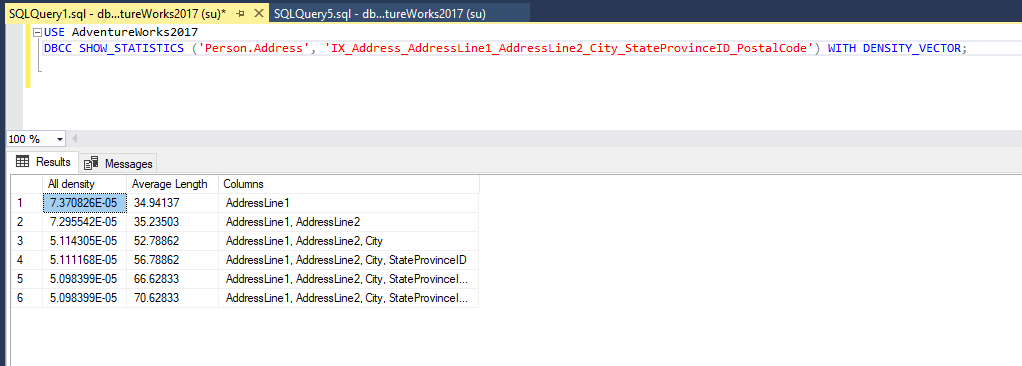Image resolution: width=1022 pixels, height=366 pixels.
Task: Select the 5.111168E-05 density cell
Action: point(85,260)
